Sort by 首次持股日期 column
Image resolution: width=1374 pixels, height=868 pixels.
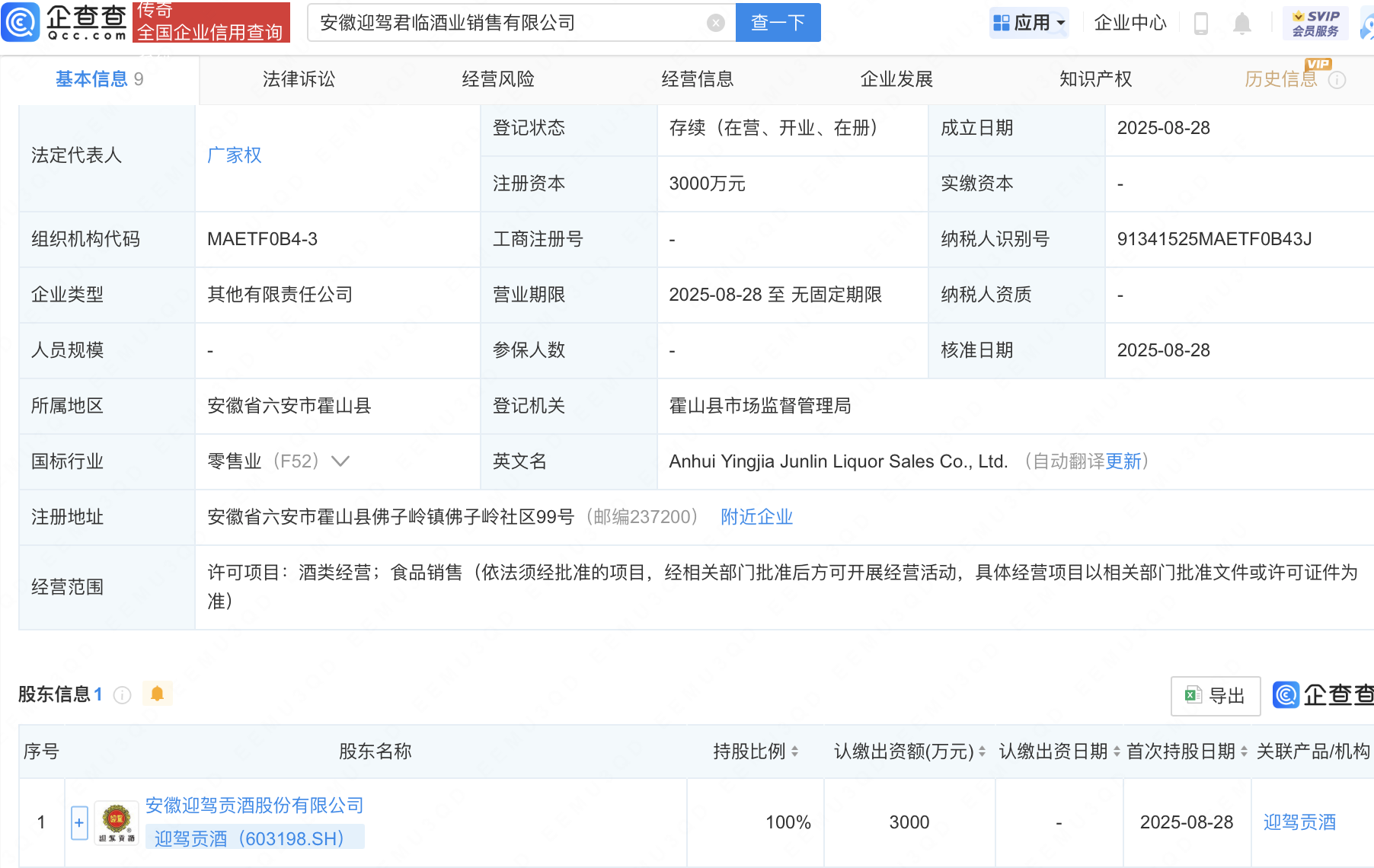coord(1244,752)
